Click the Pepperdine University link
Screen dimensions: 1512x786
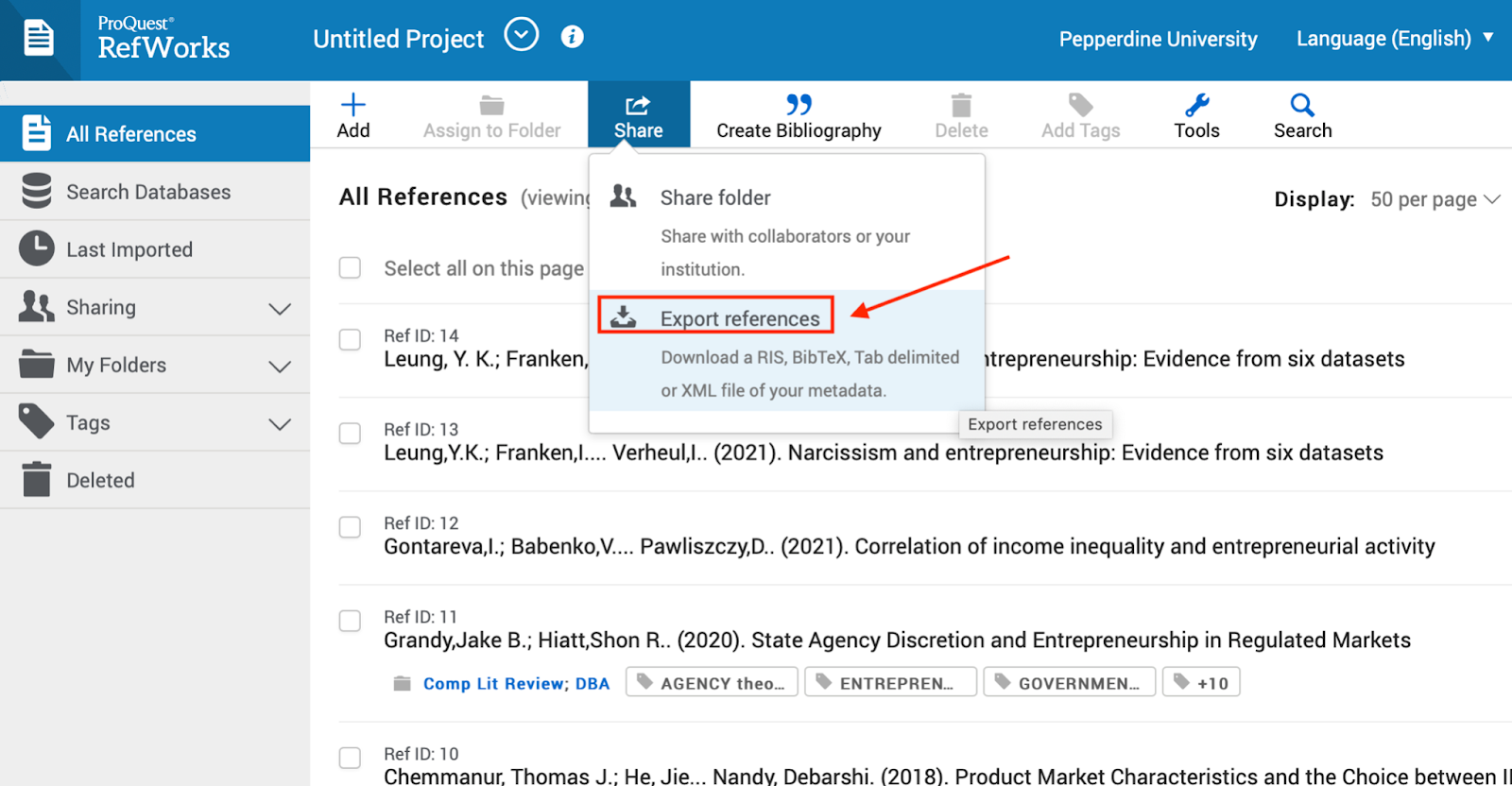coord(1158,39)
